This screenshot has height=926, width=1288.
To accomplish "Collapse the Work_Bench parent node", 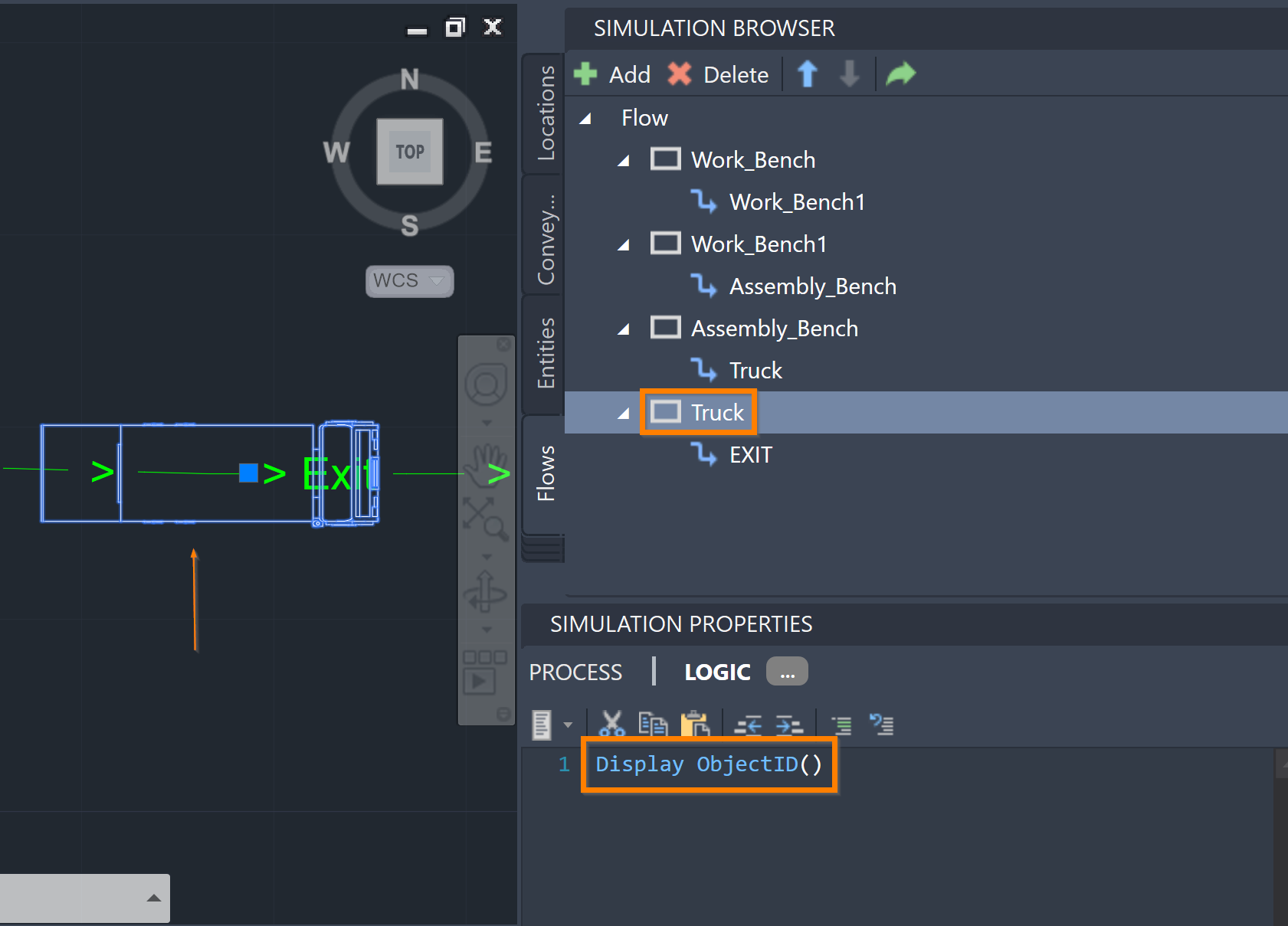I will (x=624, y=160).
